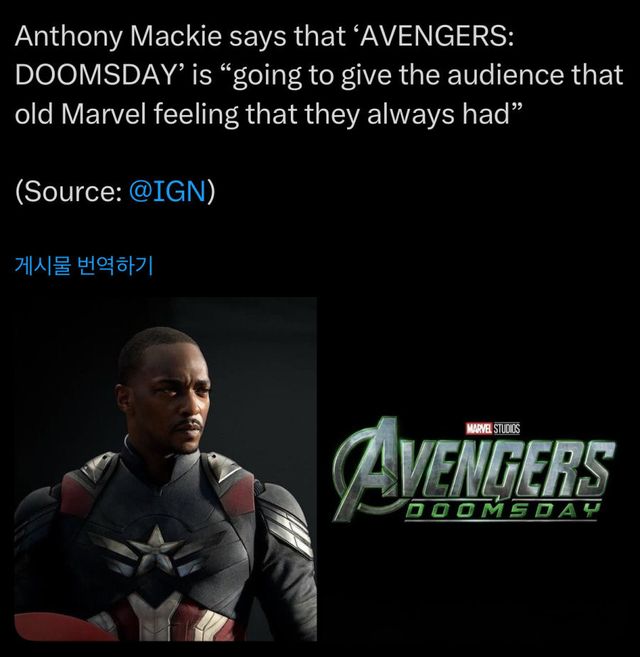Click the STUDIOS word in the logo badge
The image size is (640, 657).
click(507, 429)
